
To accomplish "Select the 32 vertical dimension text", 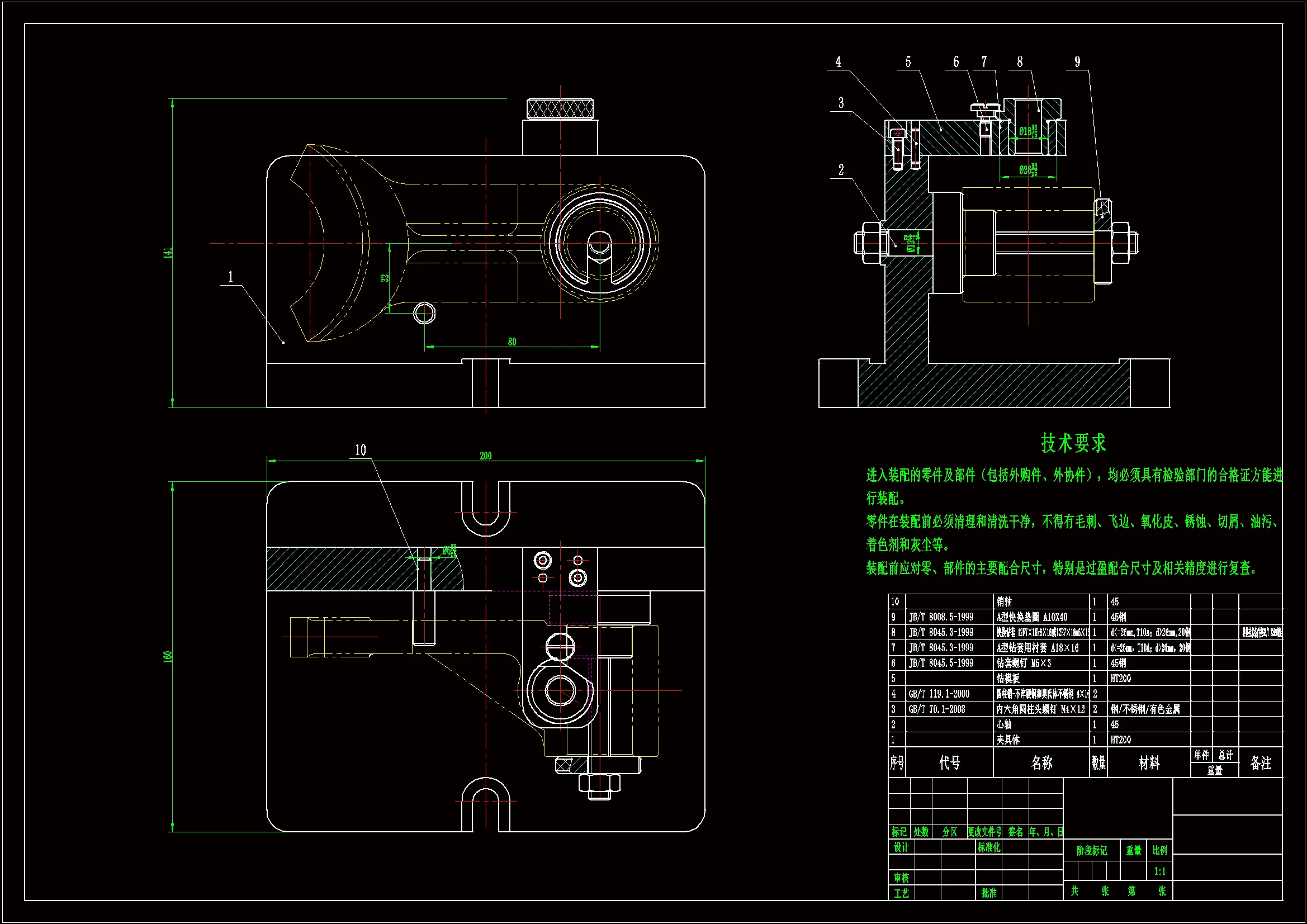I will [385, 278].
